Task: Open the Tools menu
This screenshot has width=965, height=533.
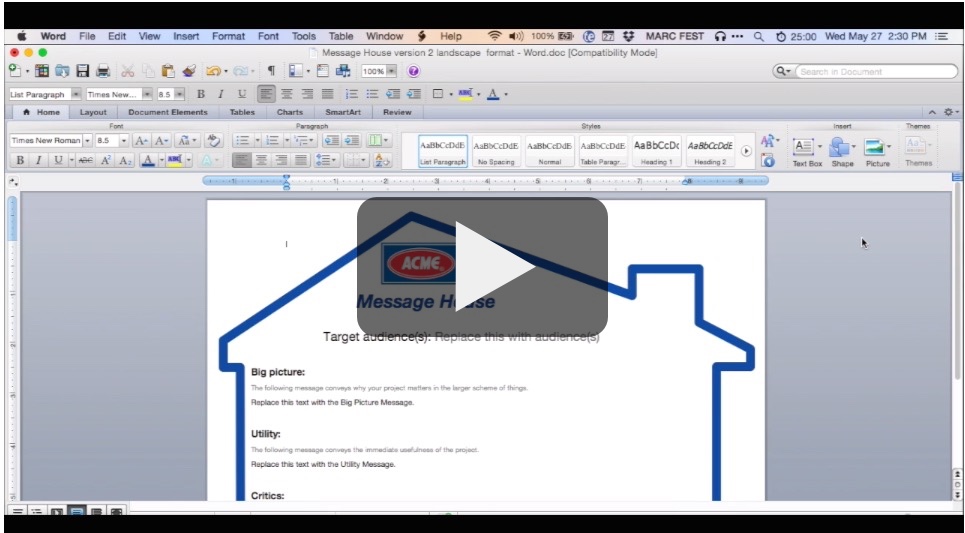Action: [303, 36]
